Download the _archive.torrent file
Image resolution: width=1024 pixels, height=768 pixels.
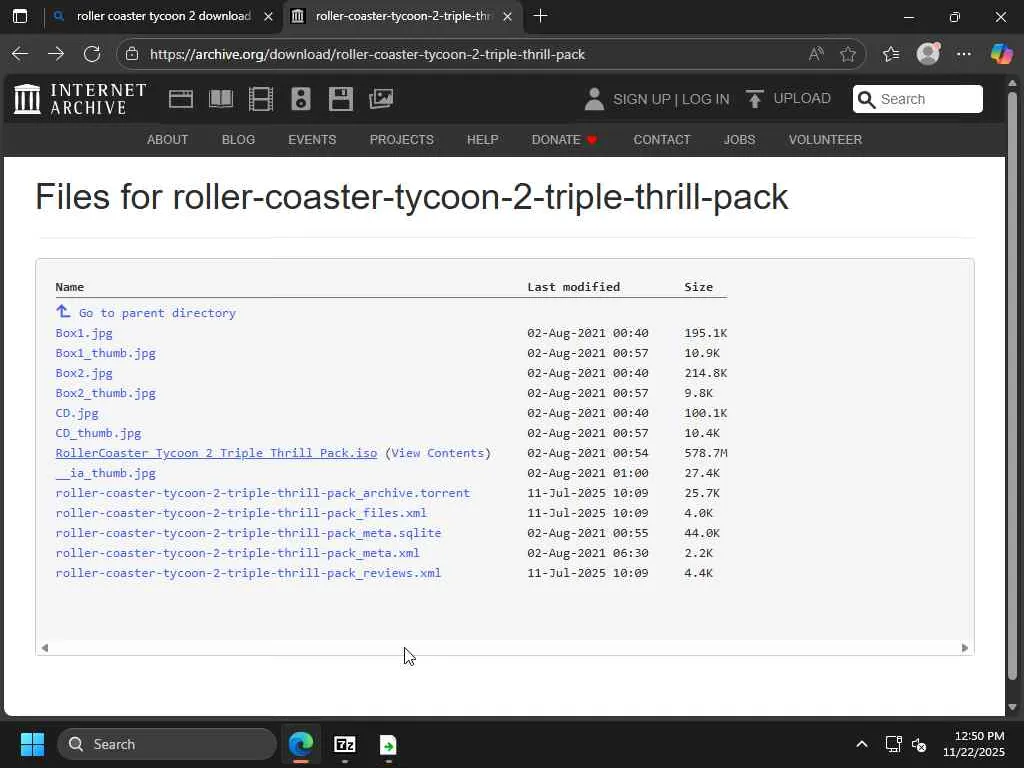(263, 493)
